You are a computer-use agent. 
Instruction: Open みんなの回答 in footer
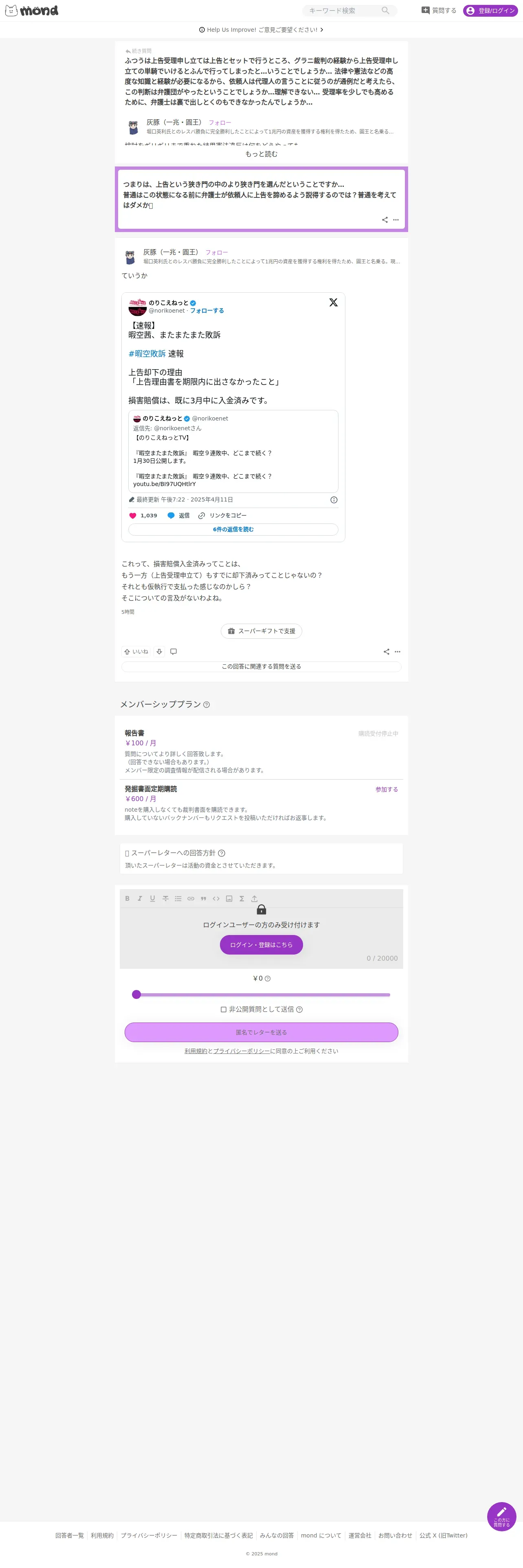277,1536
